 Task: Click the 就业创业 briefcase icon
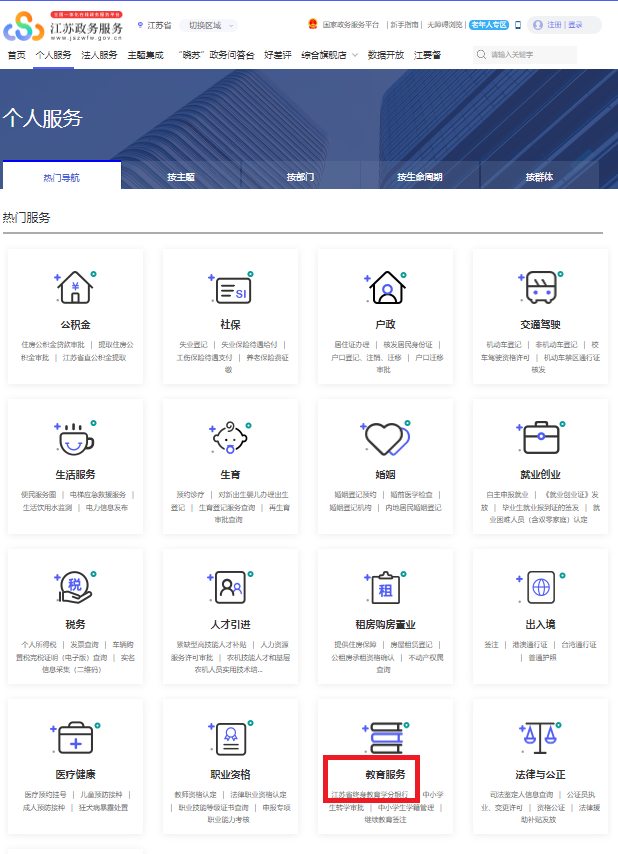click(540, 438)
